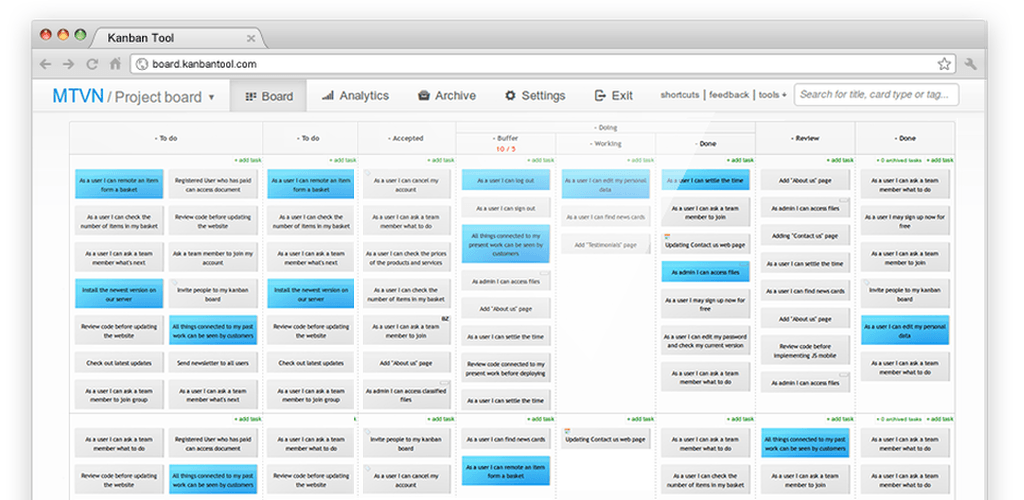Expand the Project board dropdown arrow
This screenshot has height=500, width=1024.
click(212, 98)
